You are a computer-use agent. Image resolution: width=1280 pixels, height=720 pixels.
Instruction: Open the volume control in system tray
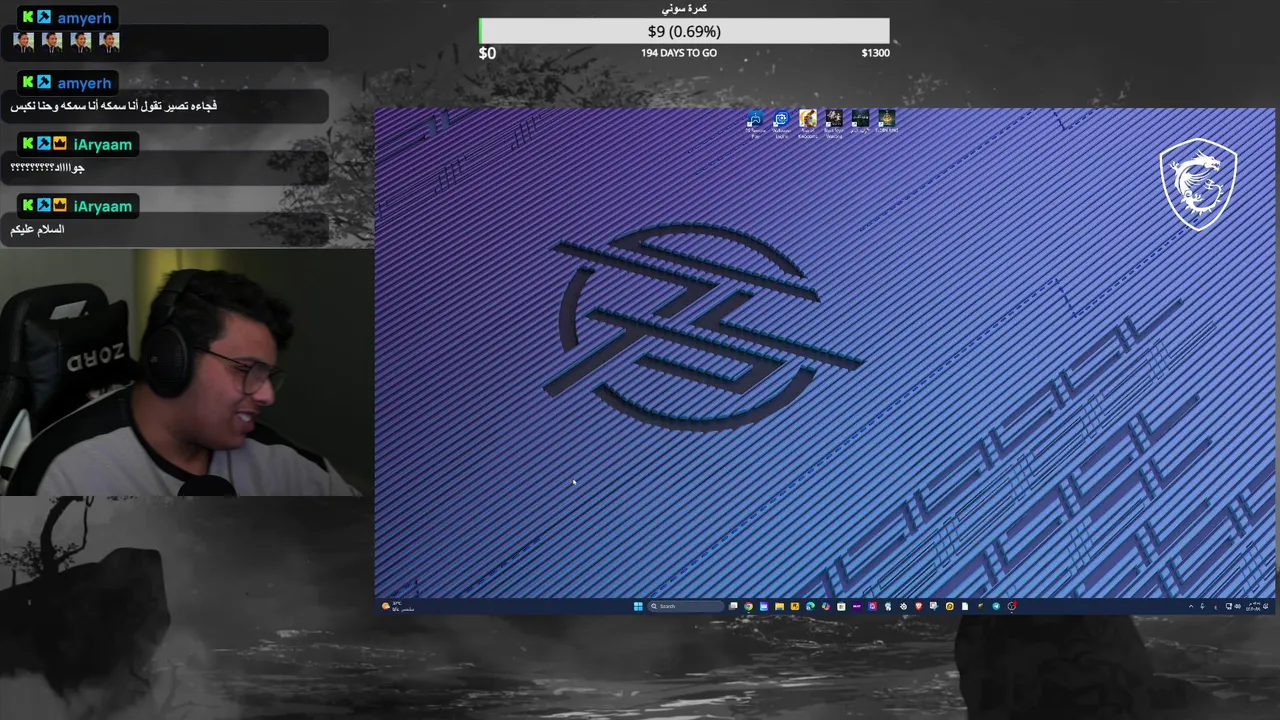[x=1238, y=606]
